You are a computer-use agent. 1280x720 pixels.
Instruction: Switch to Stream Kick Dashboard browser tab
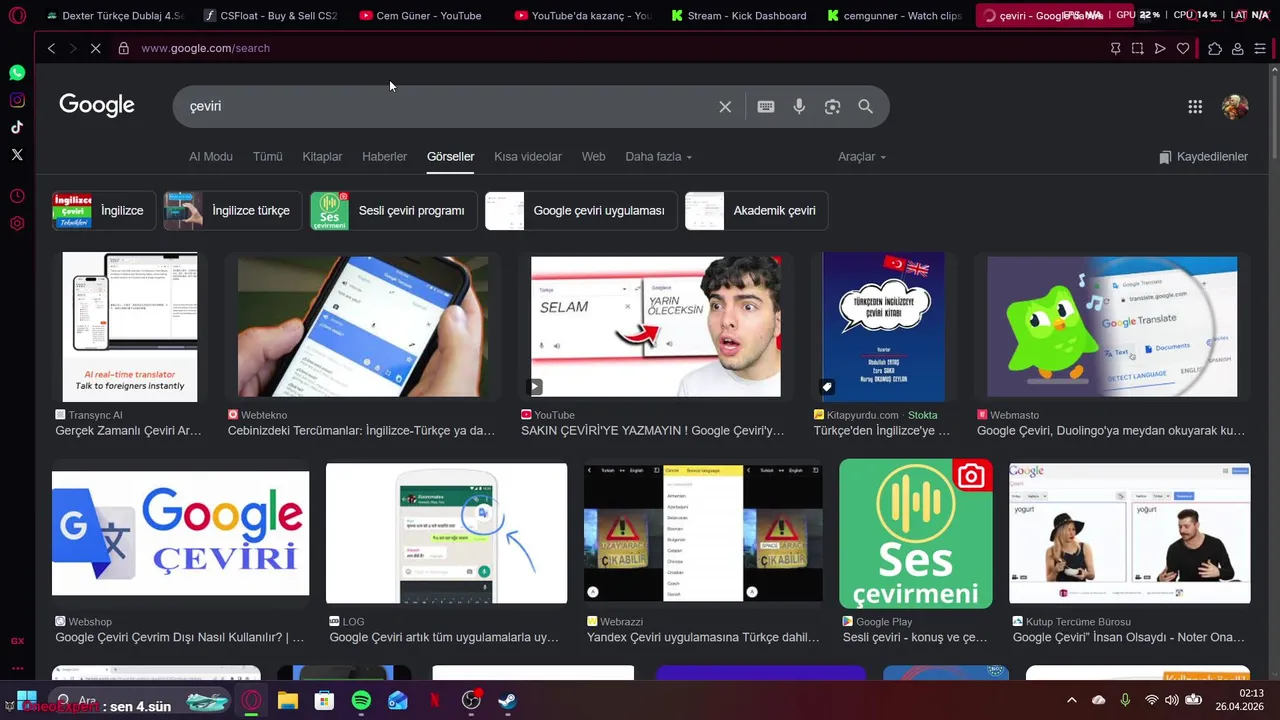pos(739,15)
